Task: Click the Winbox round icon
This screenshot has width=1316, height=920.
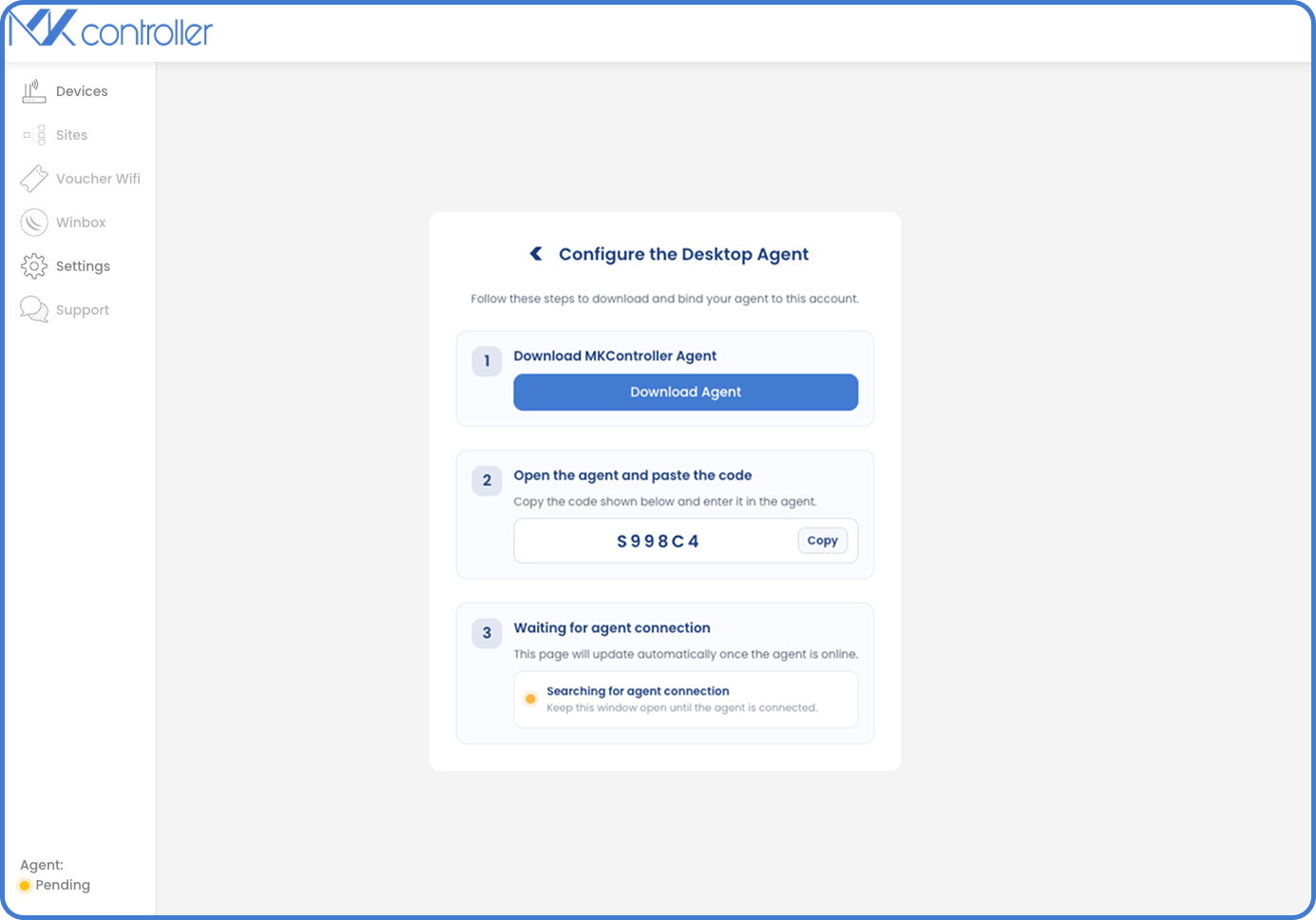Action: [x=34, y=222]
